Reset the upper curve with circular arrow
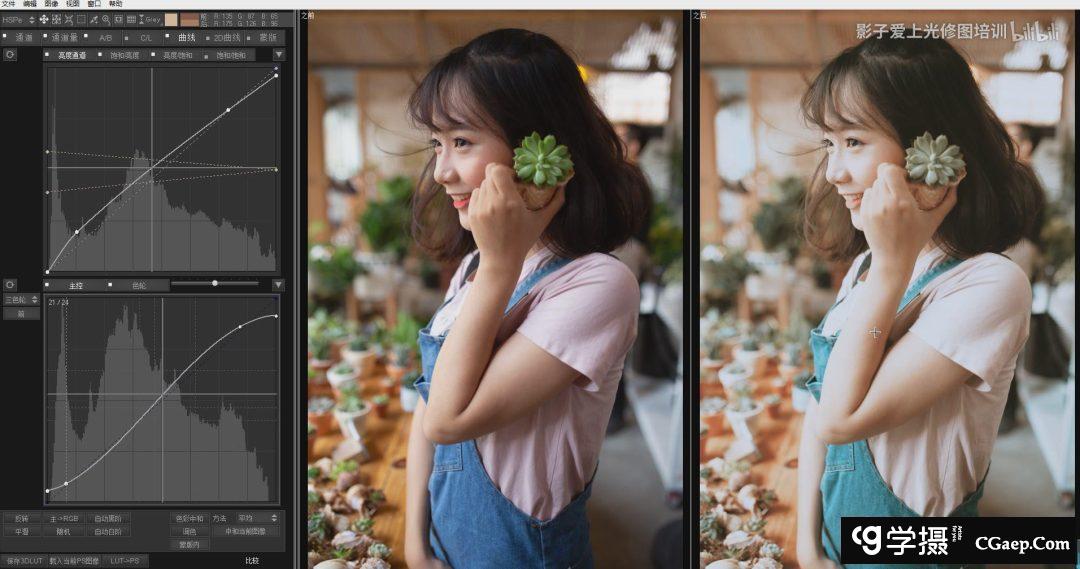 [x=10, y=54]
